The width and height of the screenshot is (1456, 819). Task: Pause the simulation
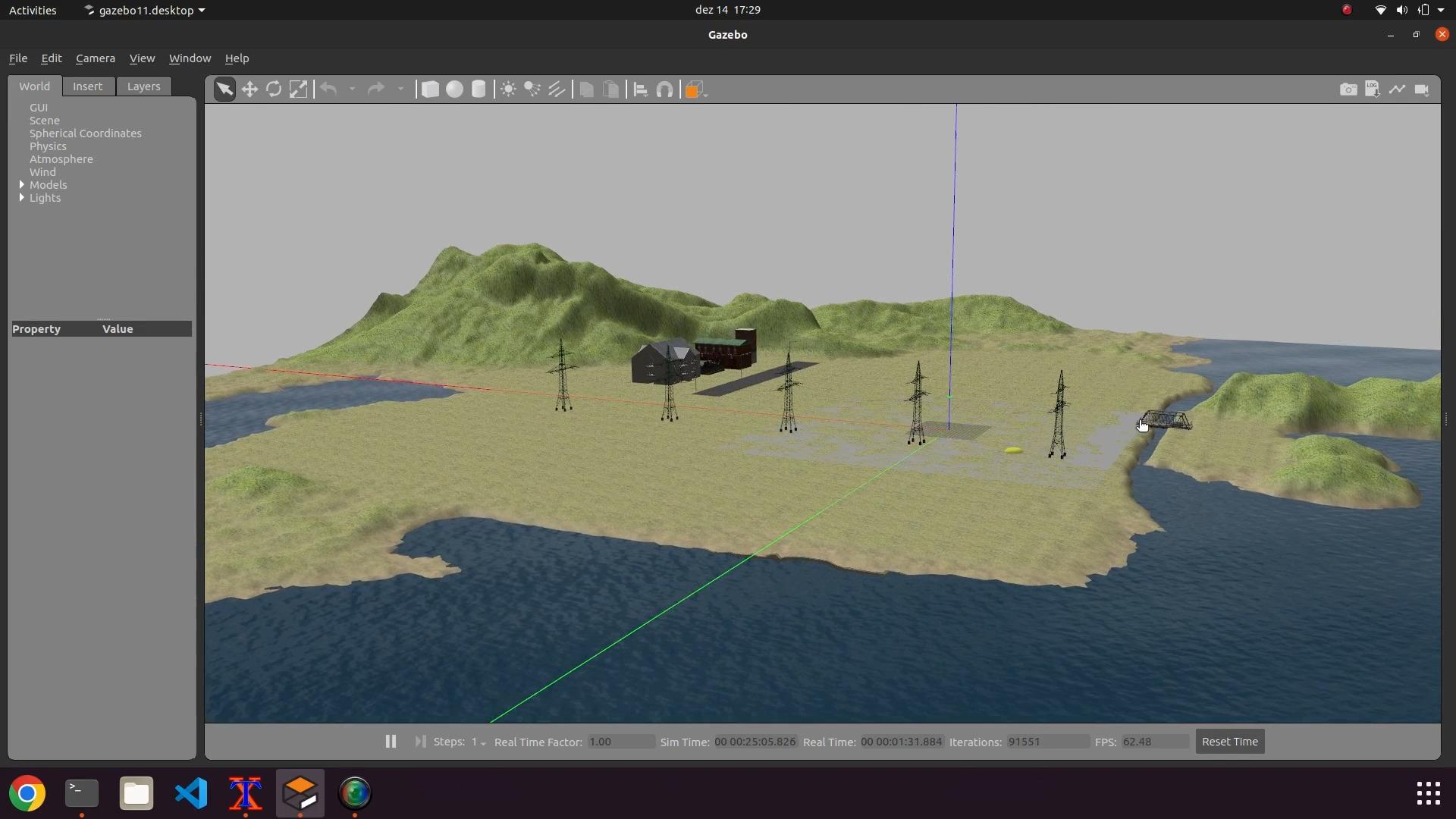pos(391,742)
